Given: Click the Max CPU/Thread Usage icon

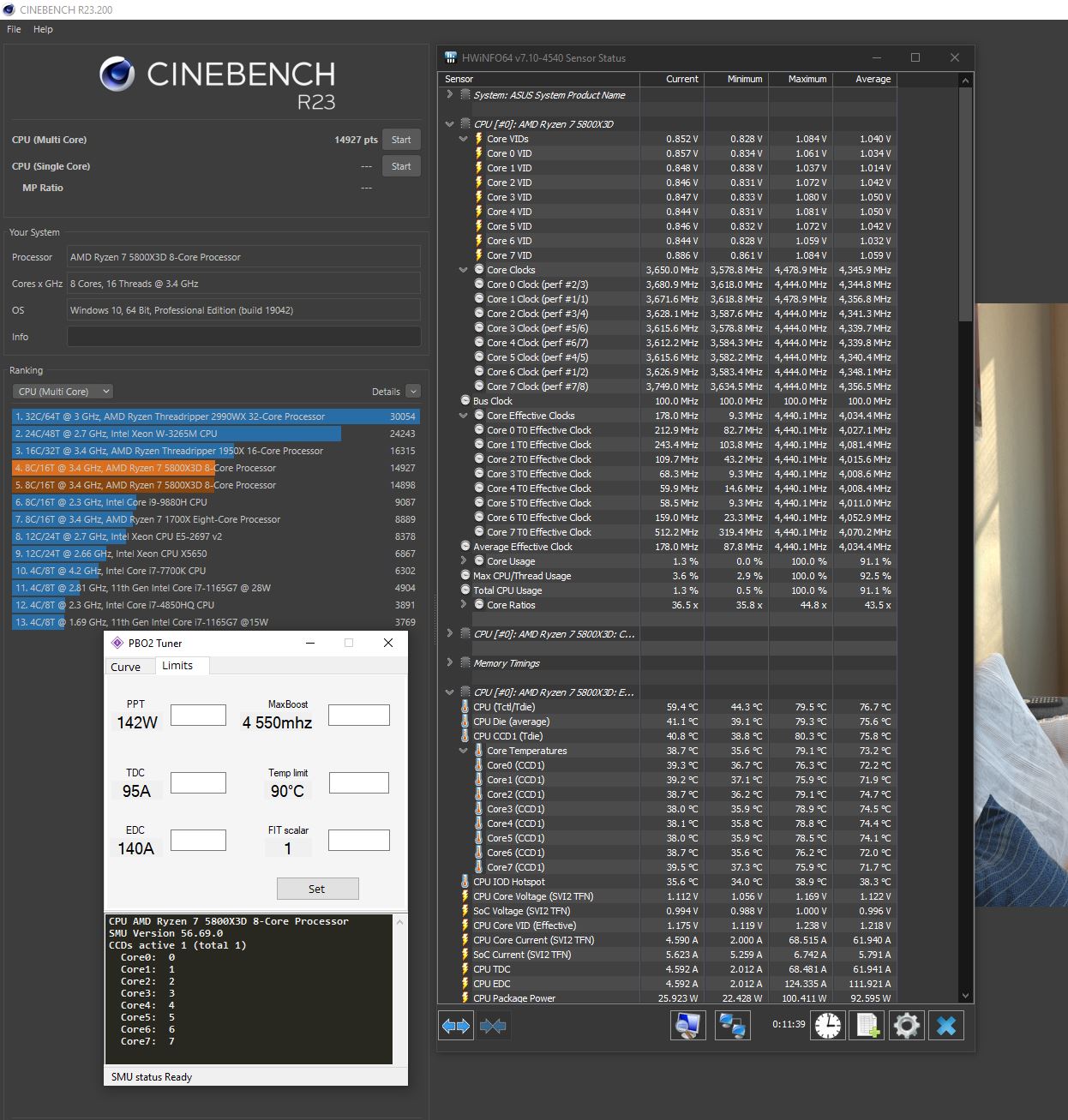Looking at the screenshot, I should pos(465,576).
